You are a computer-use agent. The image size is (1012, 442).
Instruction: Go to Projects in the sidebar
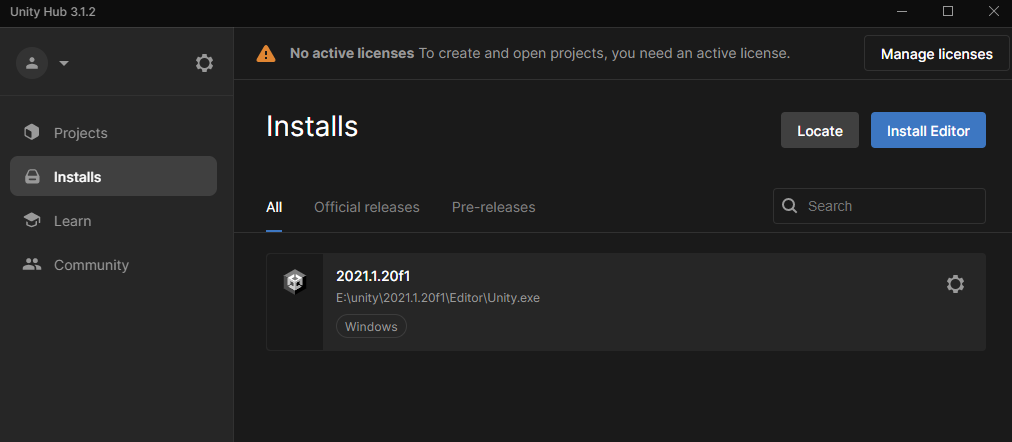point(114,133)
